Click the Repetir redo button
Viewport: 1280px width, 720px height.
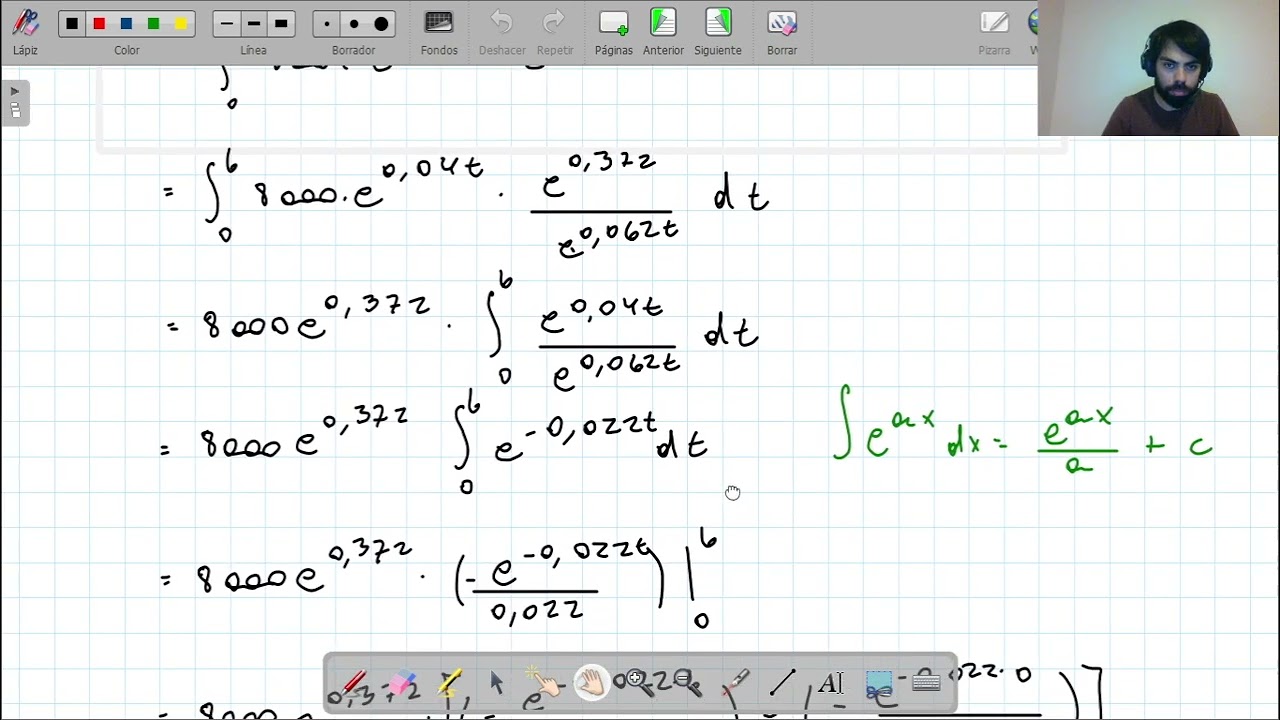click(555, 31)
